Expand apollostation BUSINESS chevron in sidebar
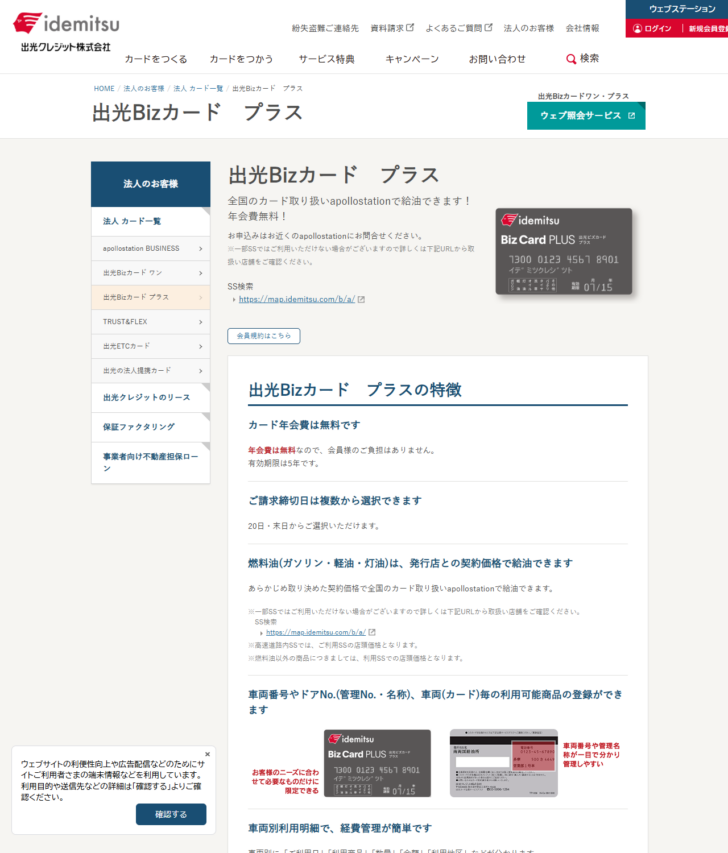Viewport: 728px width, 853px height. point(200,249)
